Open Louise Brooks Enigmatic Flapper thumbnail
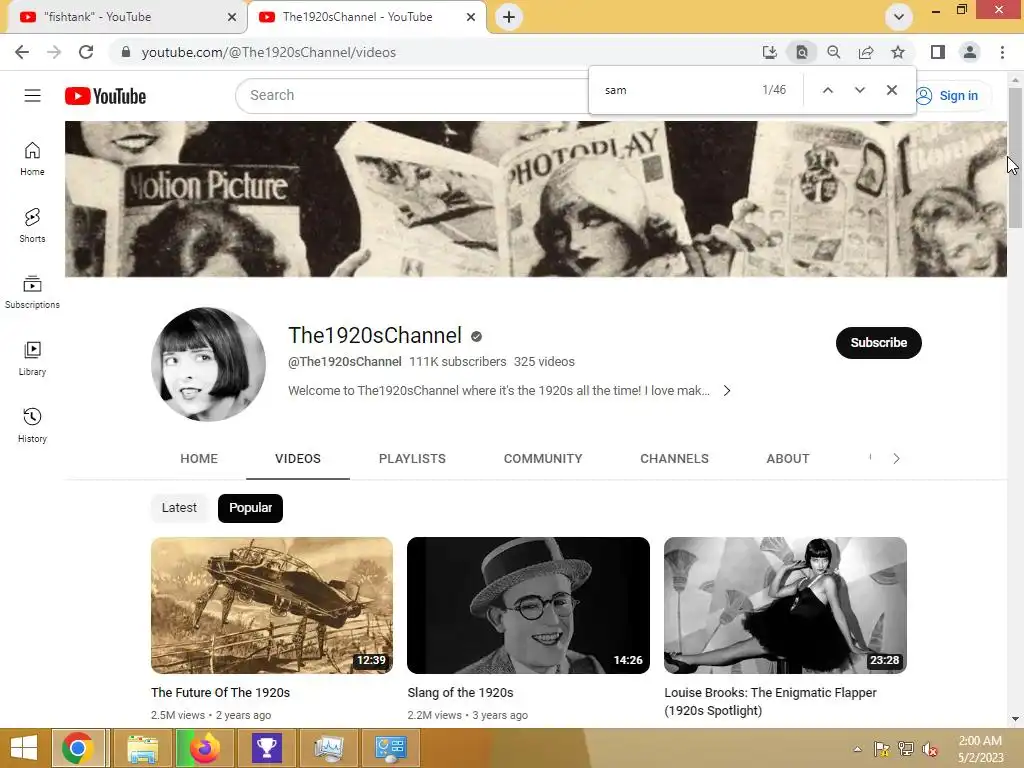 click(785, 605)
